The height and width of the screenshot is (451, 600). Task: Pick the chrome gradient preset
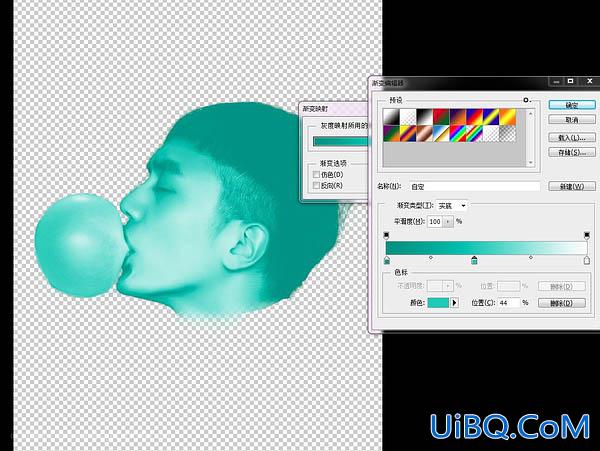(441, 134)
